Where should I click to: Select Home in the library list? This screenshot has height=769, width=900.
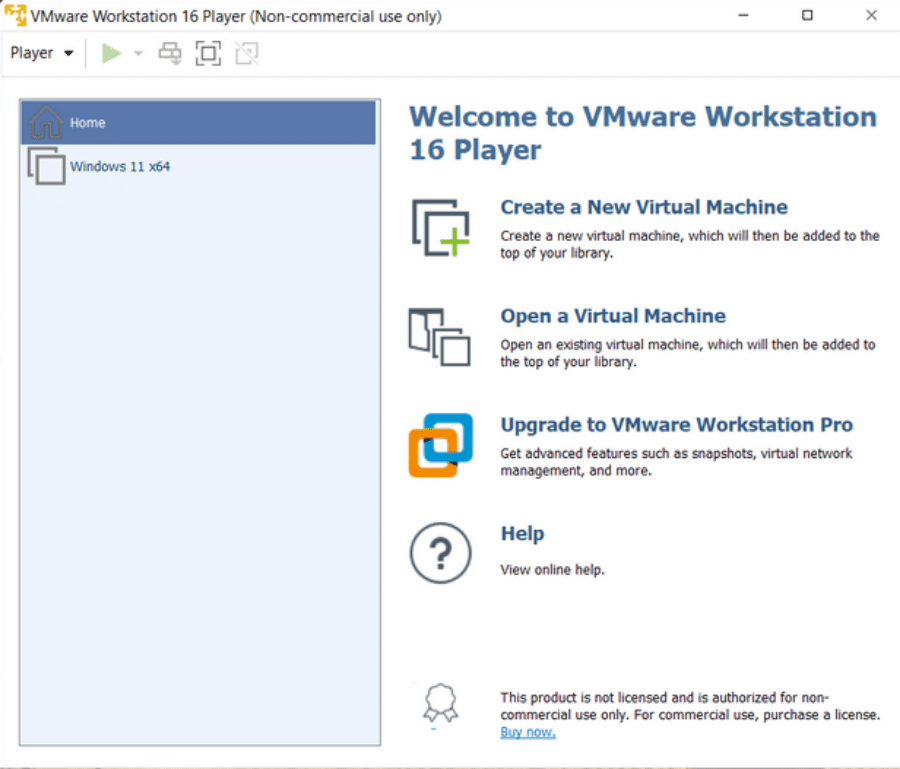[x=88, y=123]
